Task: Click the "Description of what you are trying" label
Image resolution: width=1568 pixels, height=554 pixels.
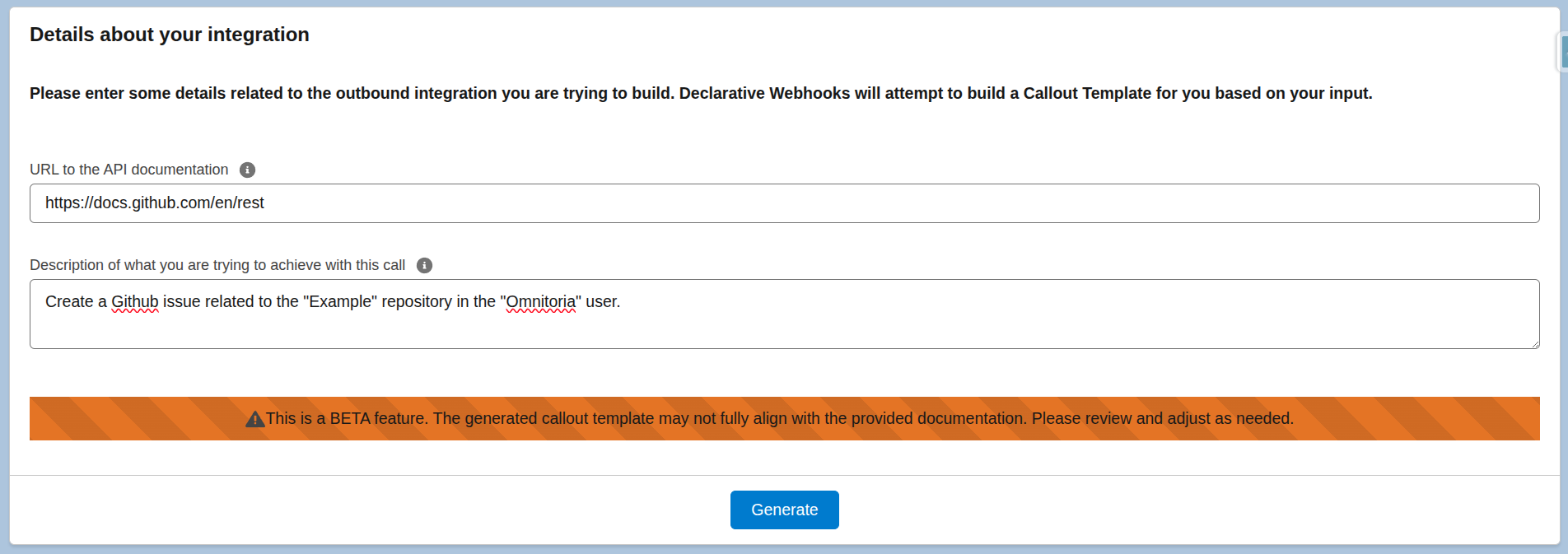Action: point(217,265)
